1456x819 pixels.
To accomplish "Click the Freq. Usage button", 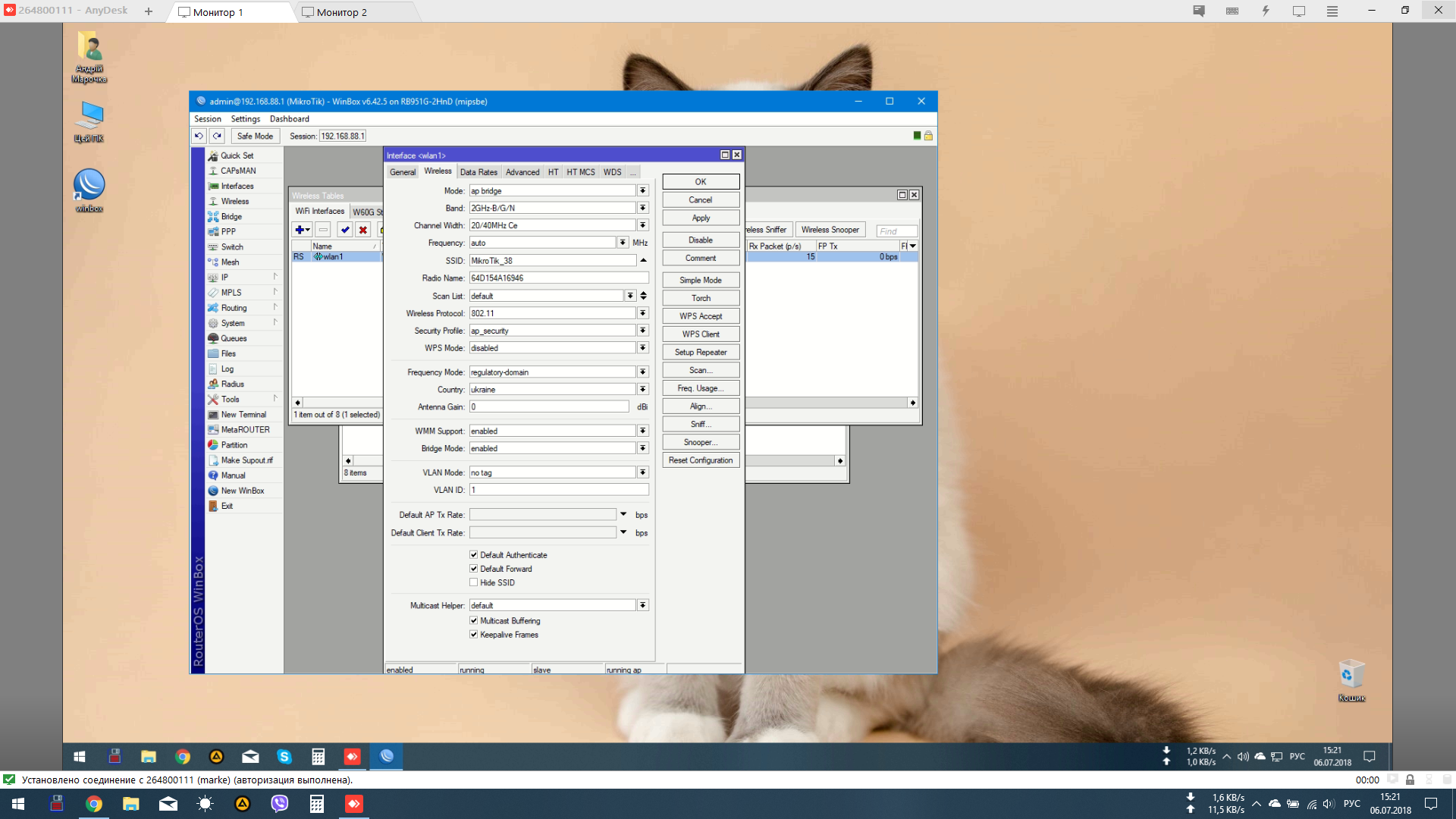I will pyautogui.click(x=701, y=388).
